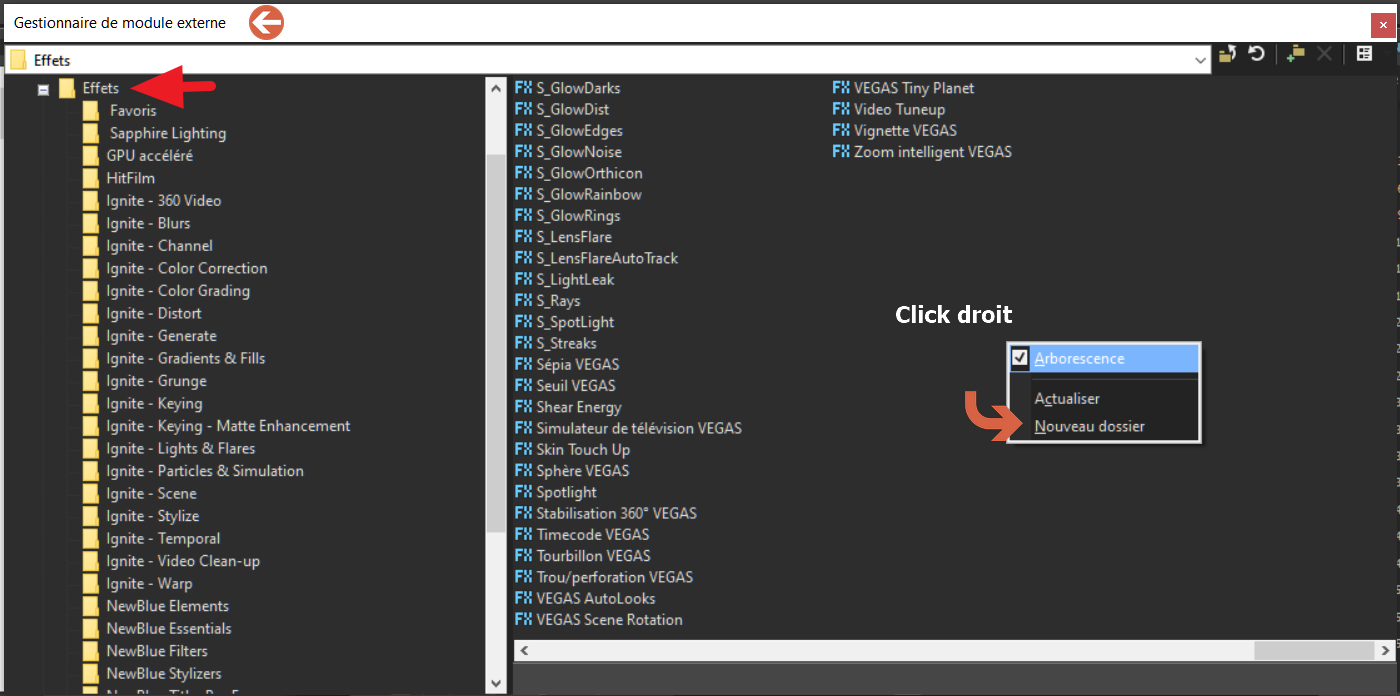This screenshot has height=696, width=1400.
Task: Uncheck the Arborescence checkbox in context menu
Action: point(1020,358)
